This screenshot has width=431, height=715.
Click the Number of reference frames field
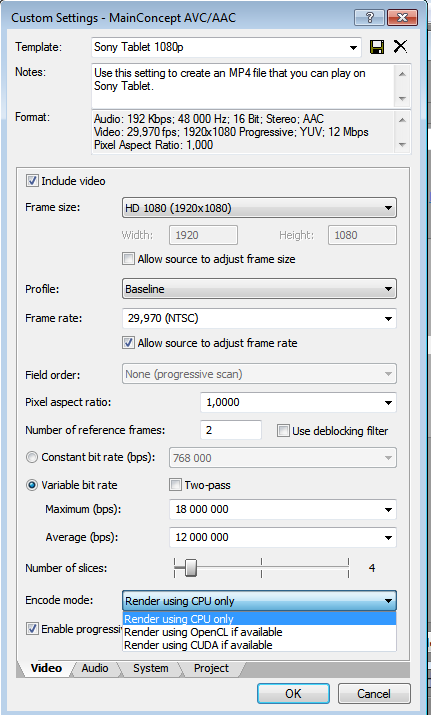click(231, 430)
